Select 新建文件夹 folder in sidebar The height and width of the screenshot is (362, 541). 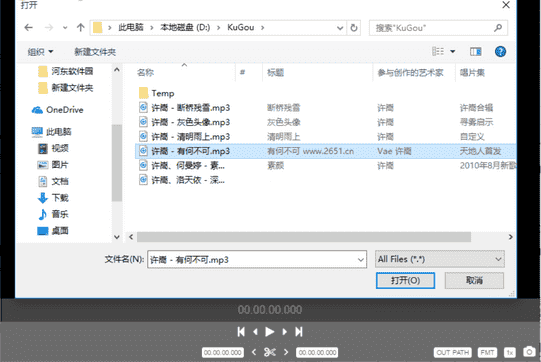point(66,88)
